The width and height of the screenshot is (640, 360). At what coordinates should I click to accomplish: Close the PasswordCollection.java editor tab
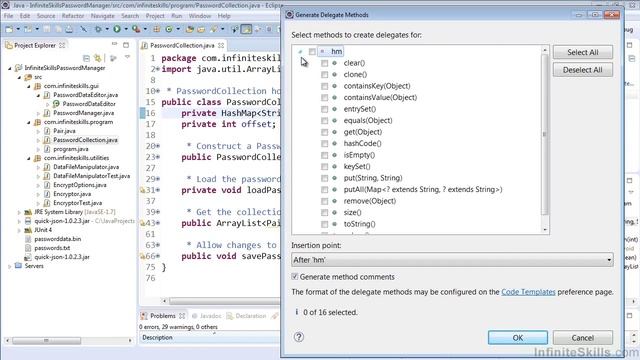point(221,45)
